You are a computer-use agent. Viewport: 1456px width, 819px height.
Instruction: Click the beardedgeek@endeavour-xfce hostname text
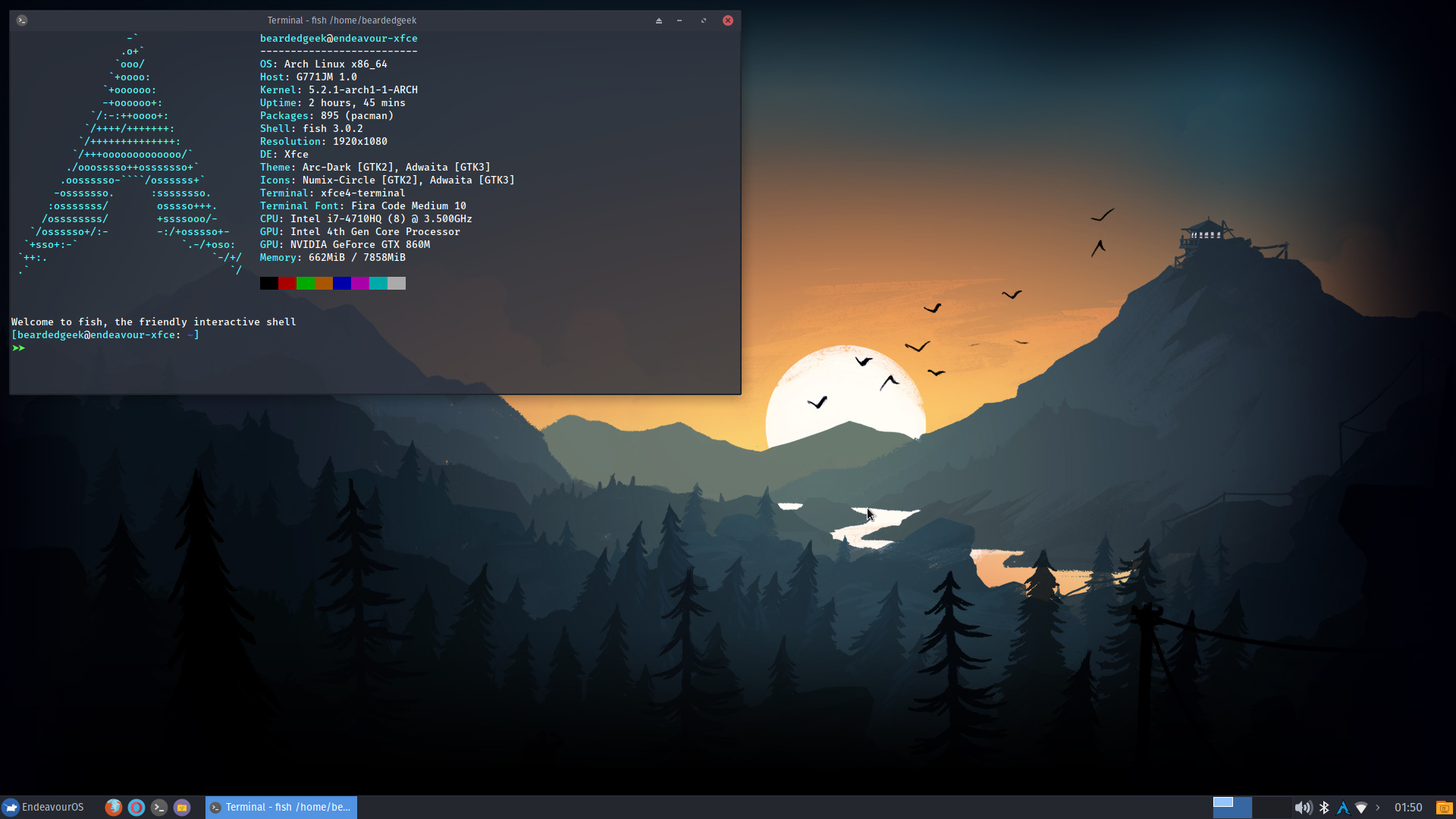[338, 38]
